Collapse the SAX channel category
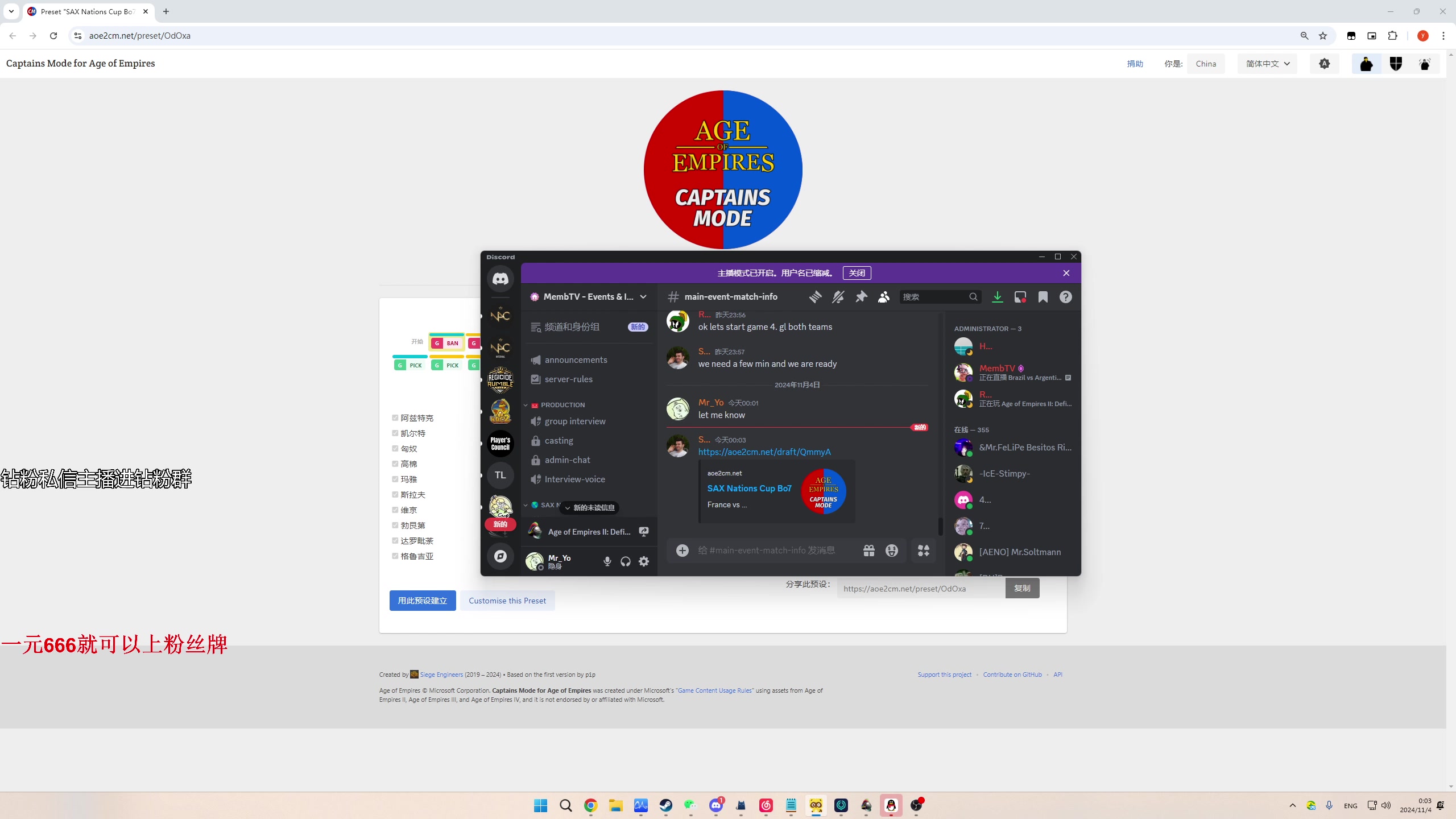Viewport: 1456px width, 819px height. point(542,505)
